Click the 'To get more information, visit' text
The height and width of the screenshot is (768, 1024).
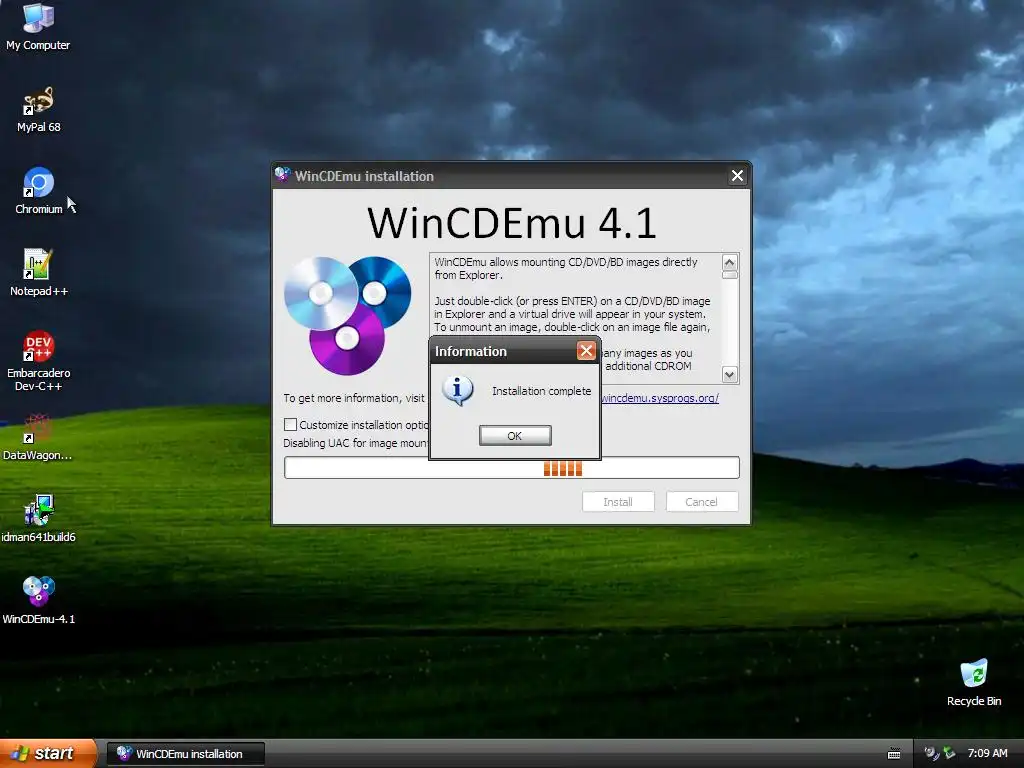click(x=354, y=398)
